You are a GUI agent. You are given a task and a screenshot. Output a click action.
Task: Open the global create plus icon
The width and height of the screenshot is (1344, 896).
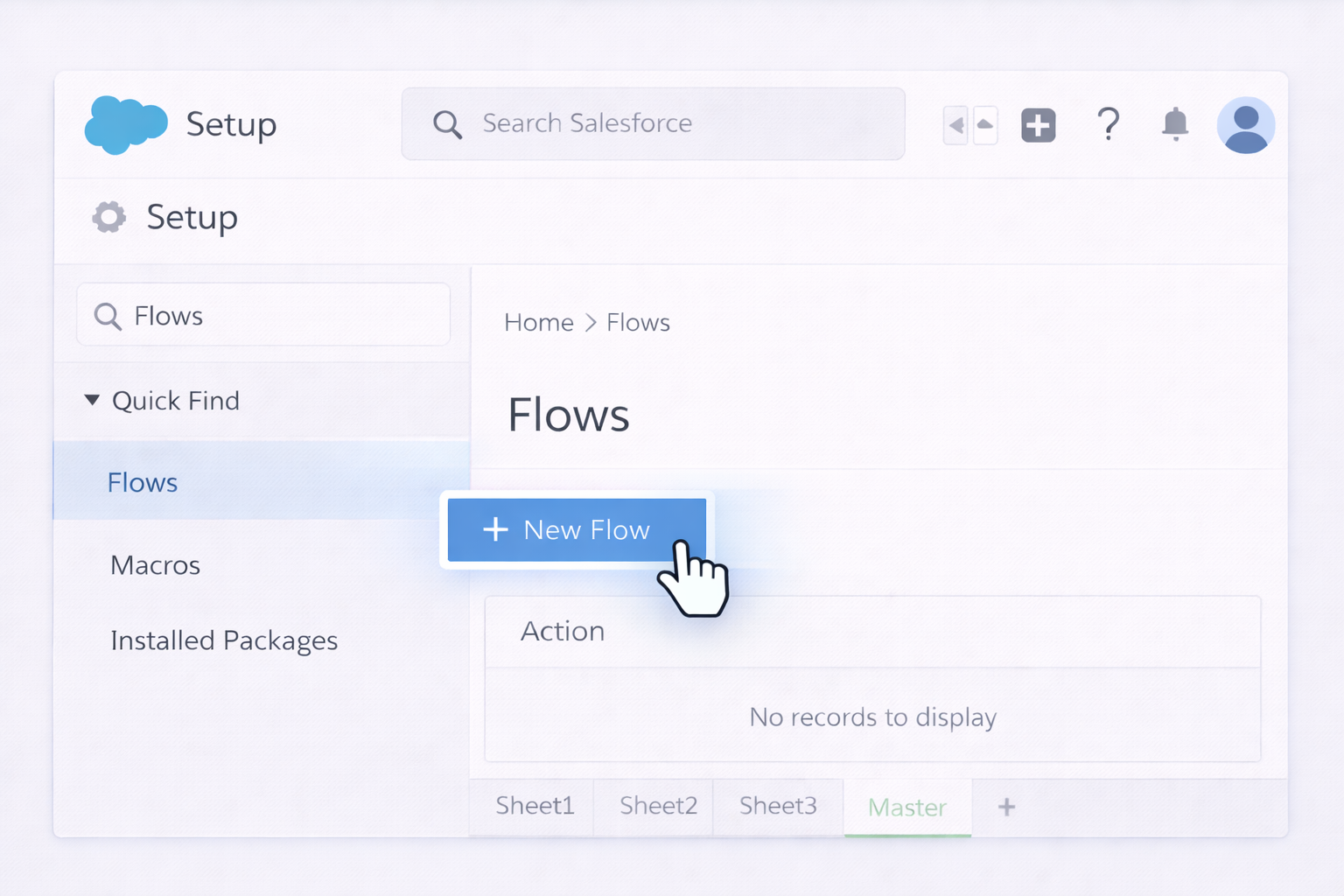click(1038, 125)
